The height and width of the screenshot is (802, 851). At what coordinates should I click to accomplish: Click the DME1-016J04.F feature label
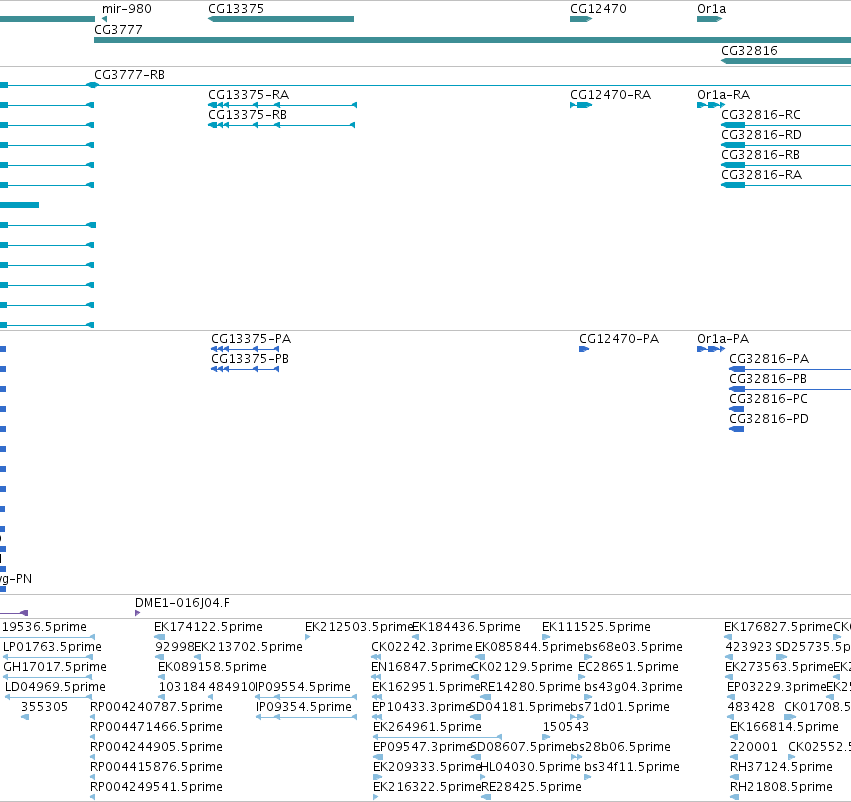(x=182, y=603)
